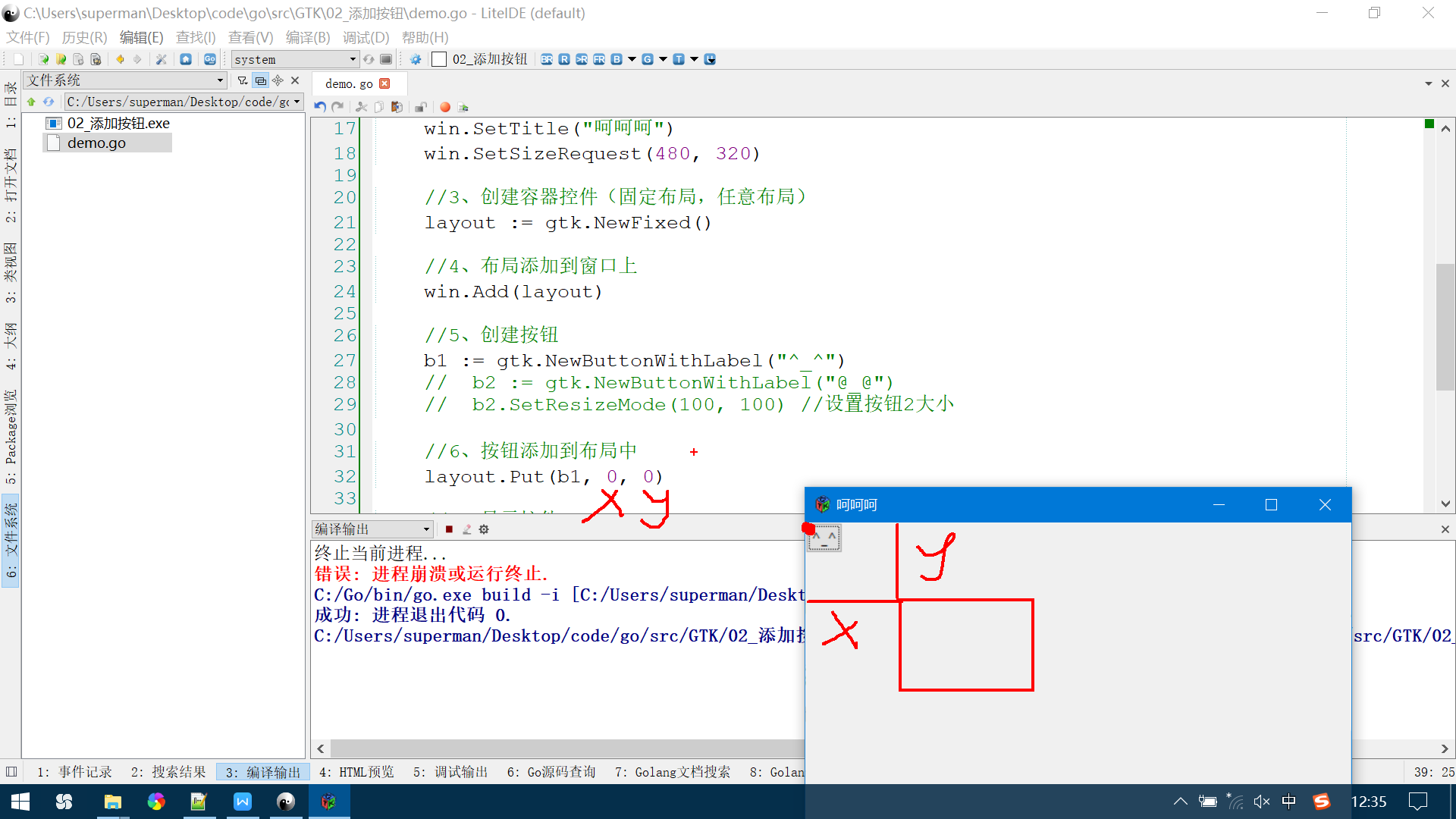Expand the 文件系统 panel selector dropdown

click(x=220, y=80)
